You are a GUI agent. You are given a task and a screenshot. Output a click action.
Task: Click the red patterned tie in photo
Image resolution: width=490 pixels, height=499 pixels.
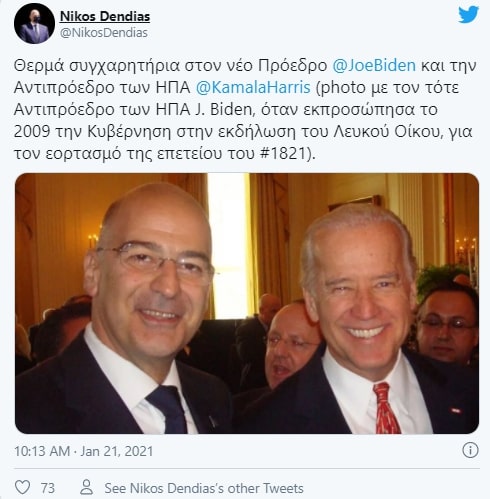point(386,408)
